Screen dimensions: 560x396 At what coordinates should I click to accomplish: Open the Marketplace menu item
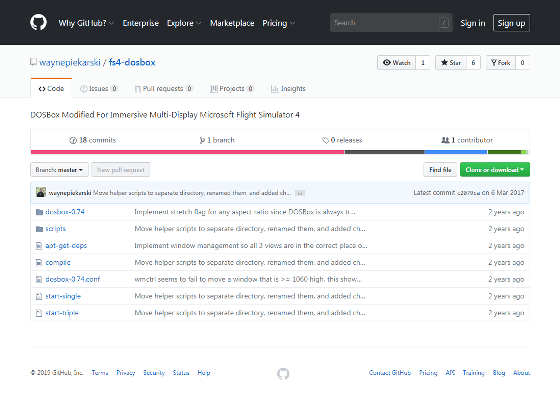coord(232,23)
